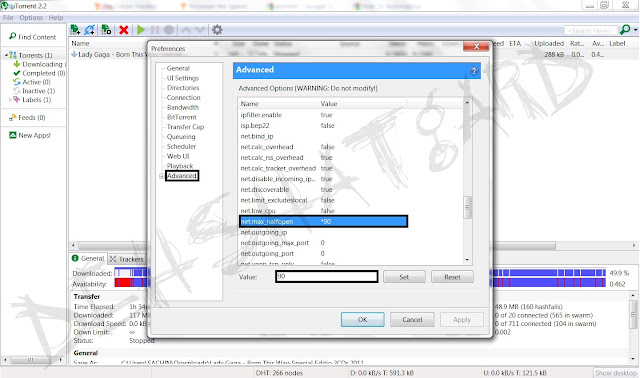Click the Move Up Queue arrow
Image resolution: width=640 pixels, height=378 pixels.
tap(186, 30)
